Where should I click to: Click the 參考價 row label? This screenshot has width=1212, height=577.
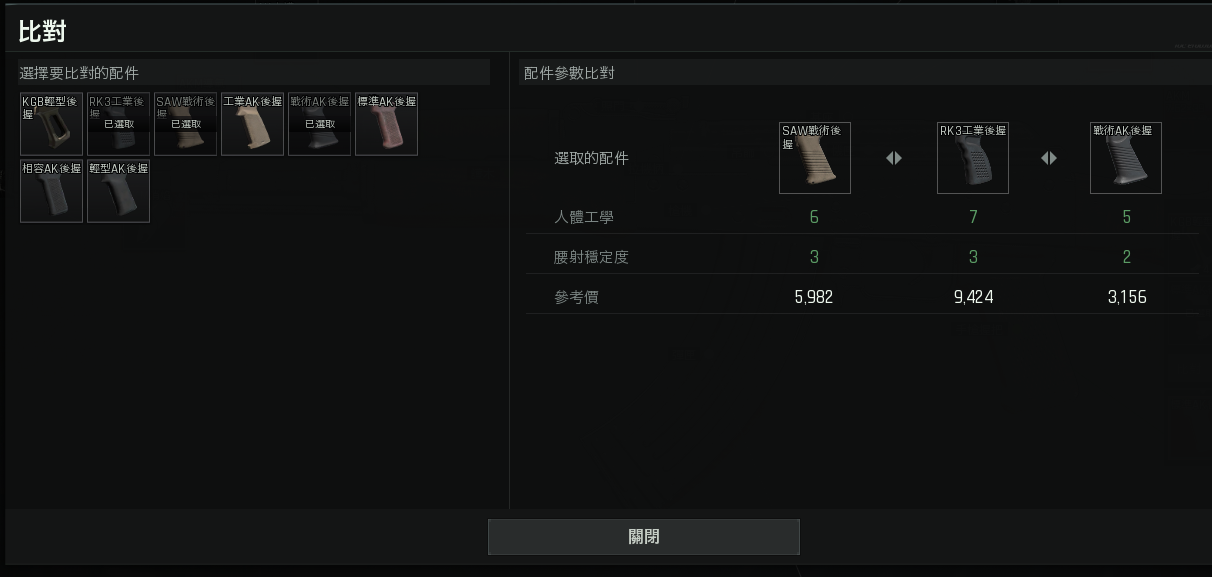[x=576, y=297]
